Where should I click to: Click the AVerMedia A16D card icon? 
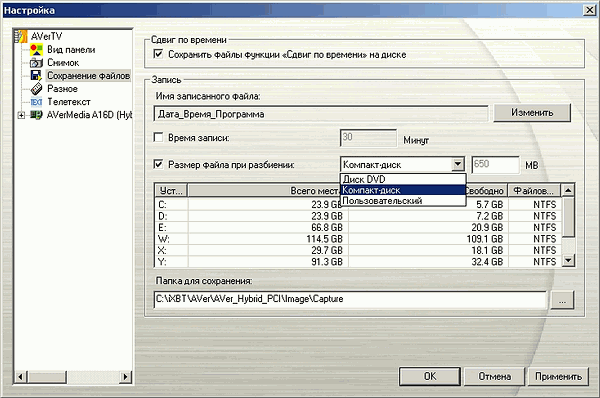pyautogui.click(x=36, y=115)
